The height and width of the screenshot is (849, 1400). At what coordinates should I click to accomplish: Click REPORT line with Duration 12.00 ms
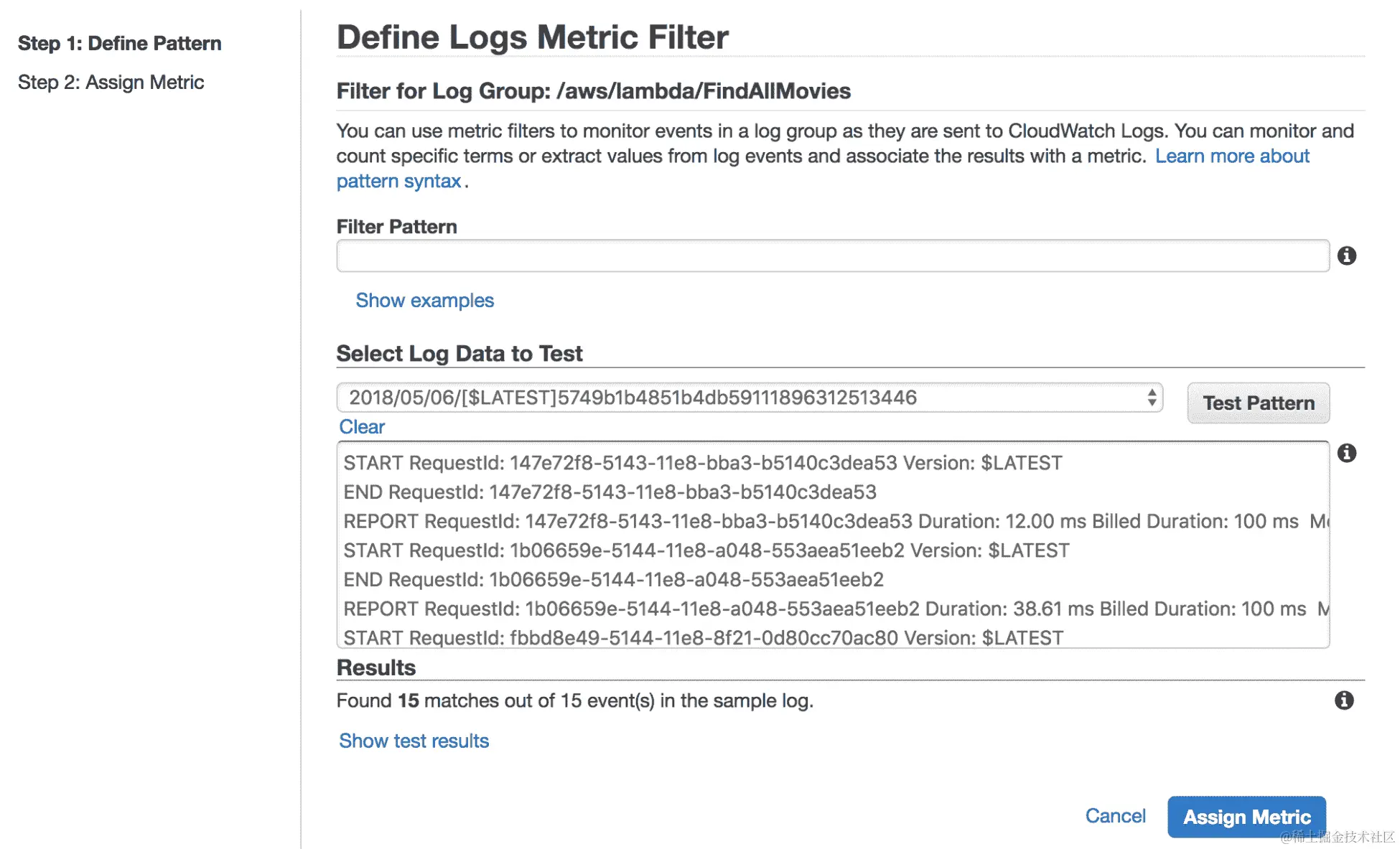(820, 521)
